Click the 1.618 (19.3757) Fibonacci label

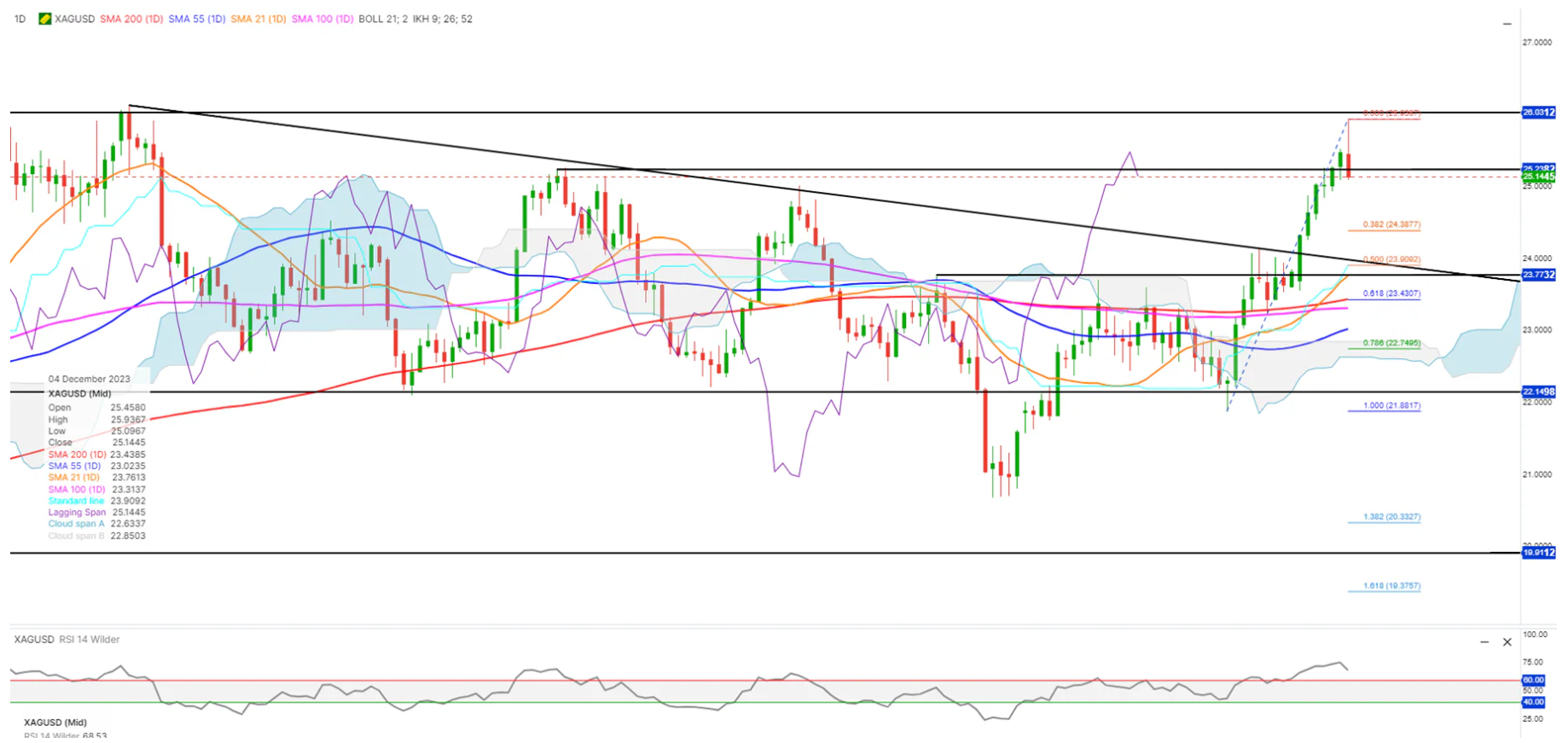pyautogui.click(x=1391, y=586)
